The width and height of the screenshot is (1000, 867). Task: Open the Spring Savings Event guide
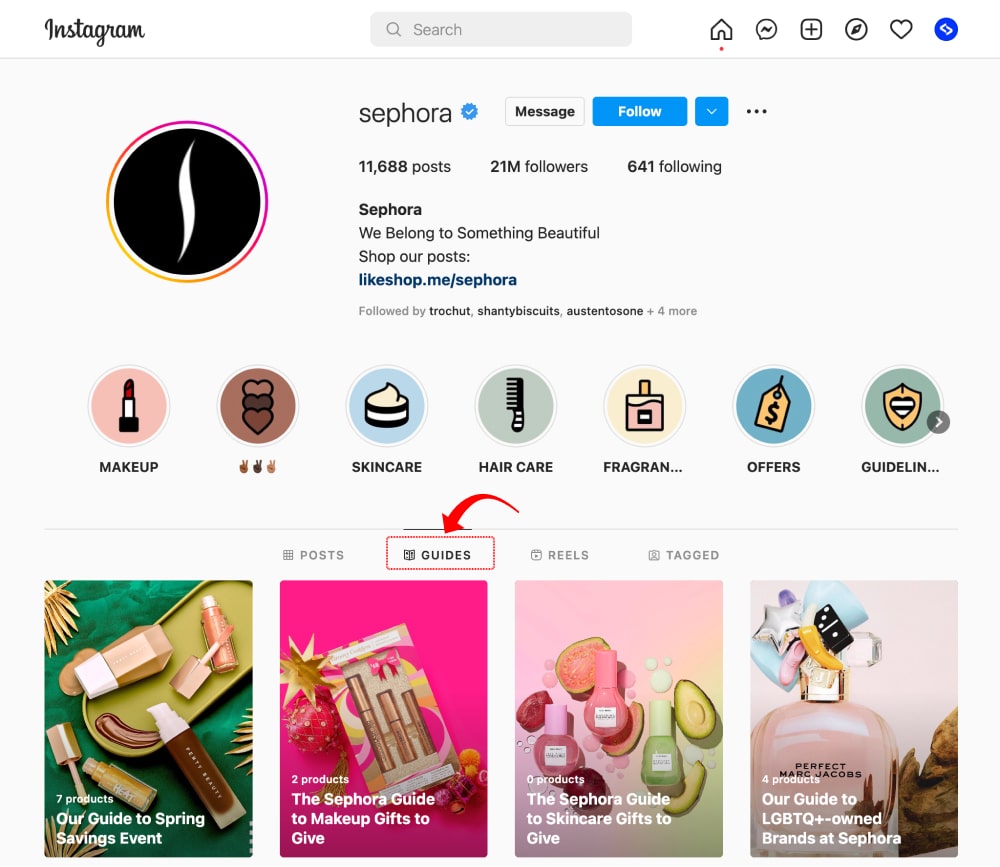click(x=148, y=718)
